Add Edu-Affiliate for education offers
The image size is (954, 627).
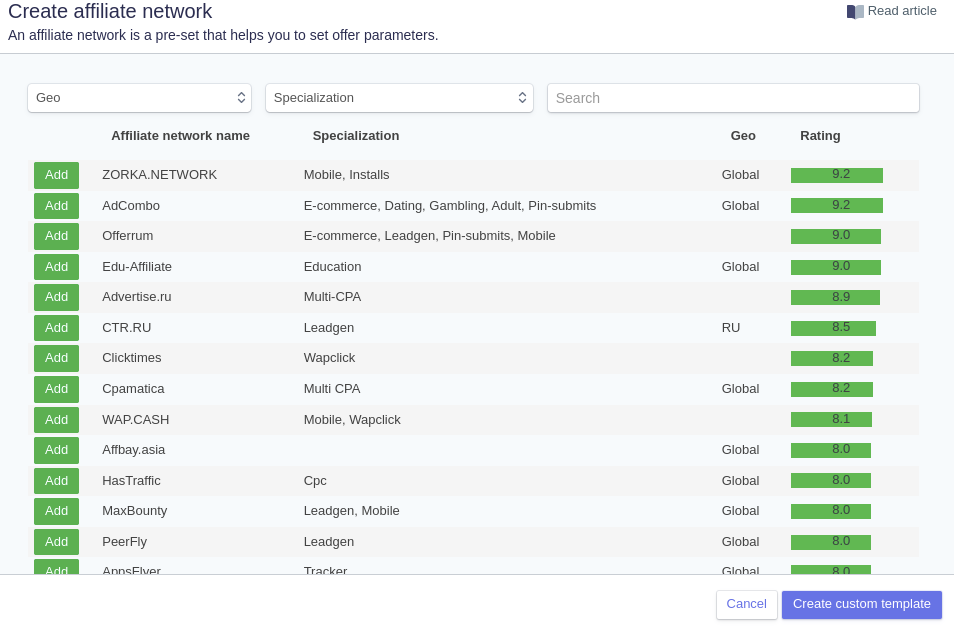pos(56,267)
